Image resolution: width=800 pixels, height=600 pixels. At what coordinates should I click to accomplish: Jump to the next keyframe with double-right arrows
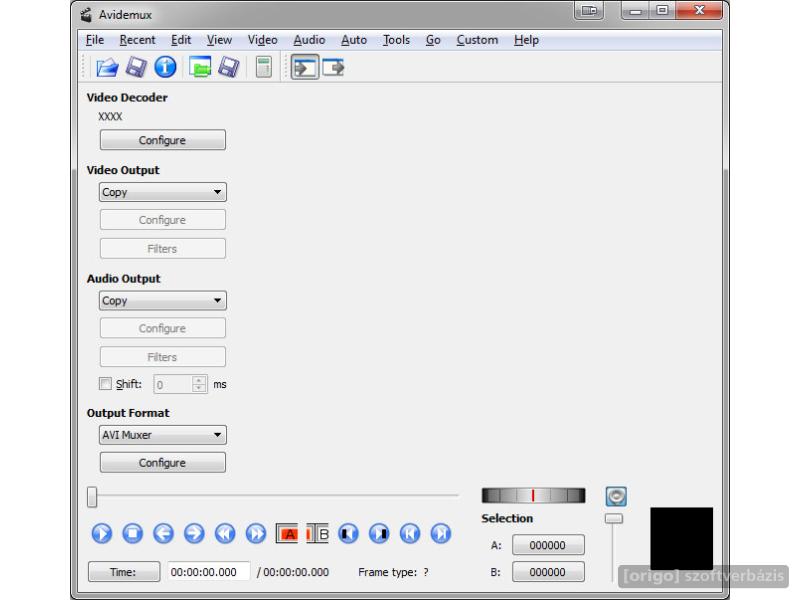point(256,534)
